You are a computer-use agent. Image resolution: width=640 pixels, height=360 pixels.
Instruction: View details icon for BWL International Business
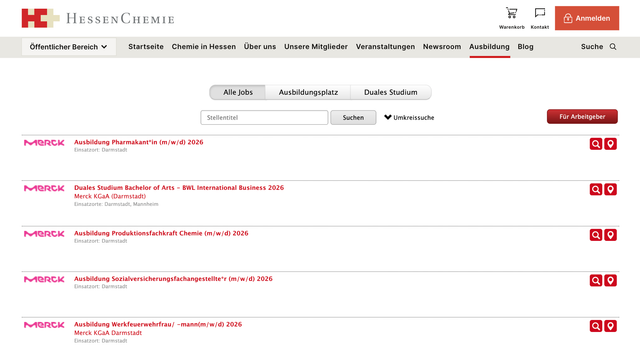[x=596, y=189]
